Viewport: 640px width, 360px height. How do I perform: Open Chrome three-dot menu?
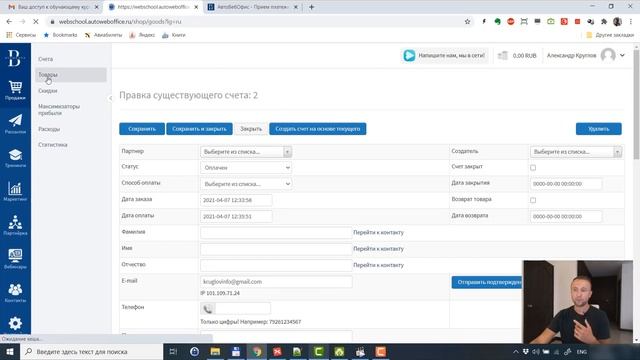(x=631, y=22)
